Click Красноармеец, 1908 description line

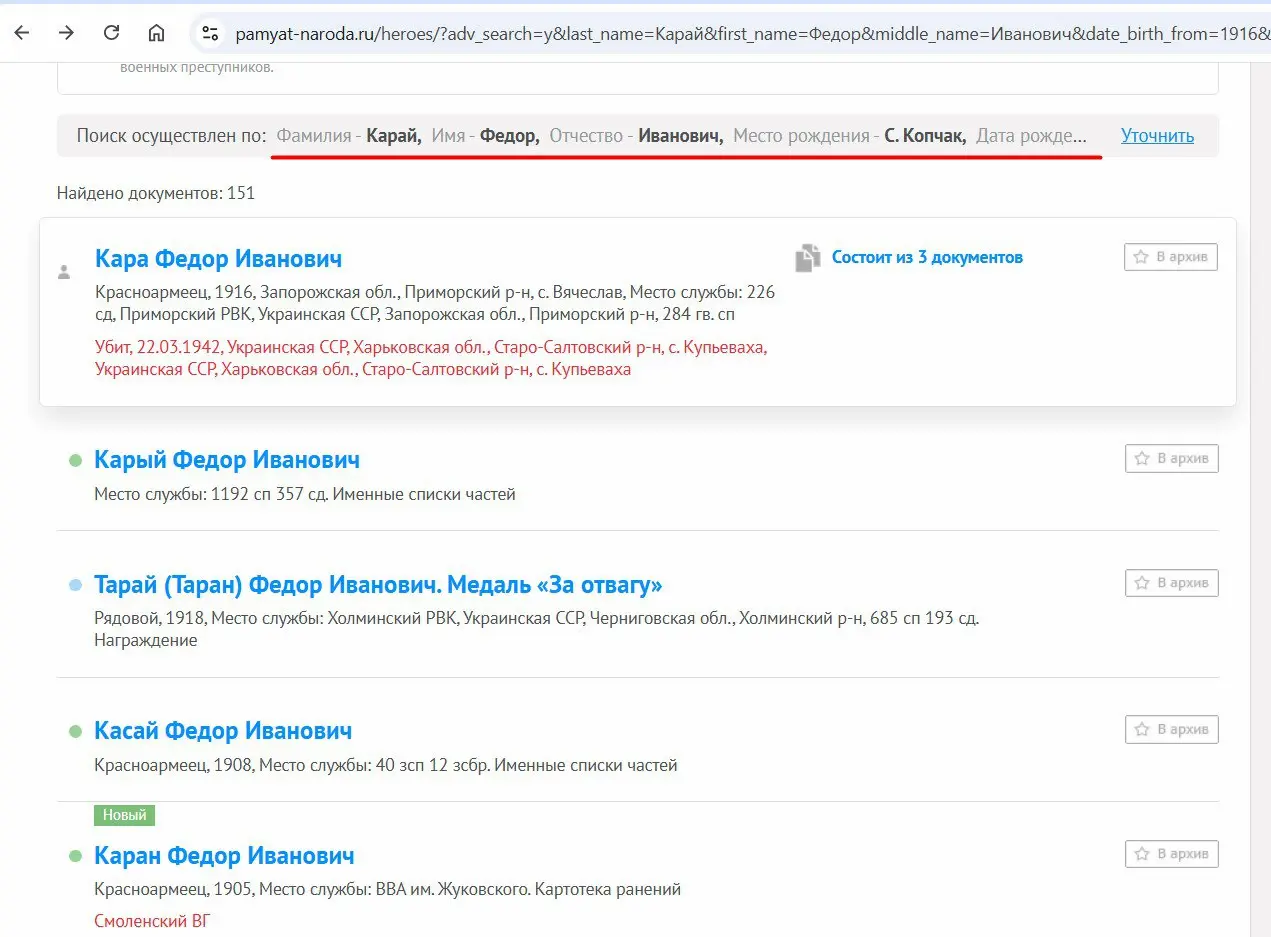click(x=386, y=765)
